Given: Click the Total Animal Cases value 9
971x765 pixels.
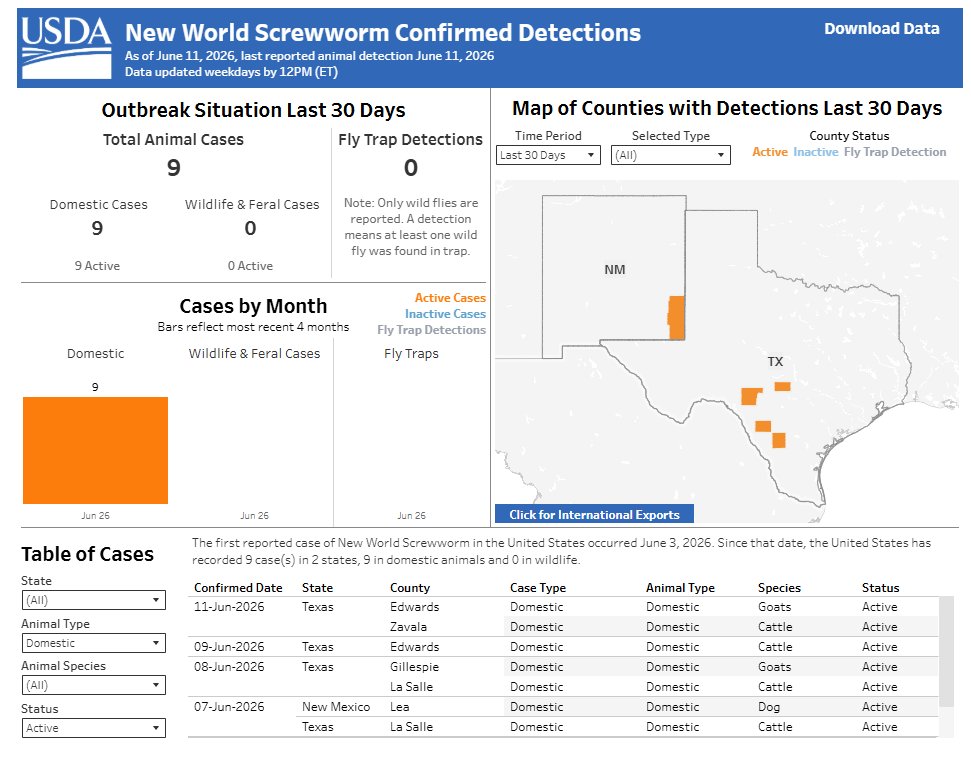Looking at the screenshot, I should coord(173,168).
